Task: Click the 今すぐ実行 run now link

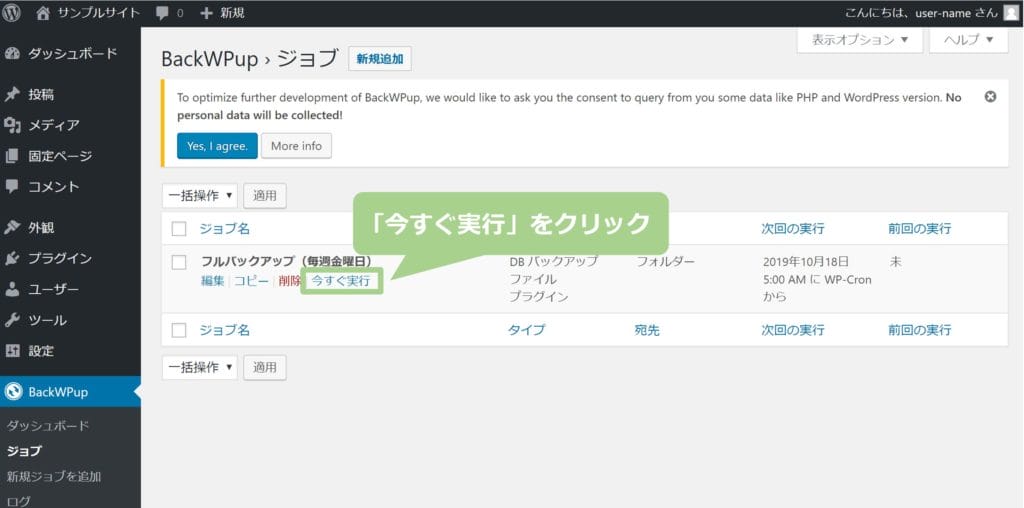Action: [341, 281]
